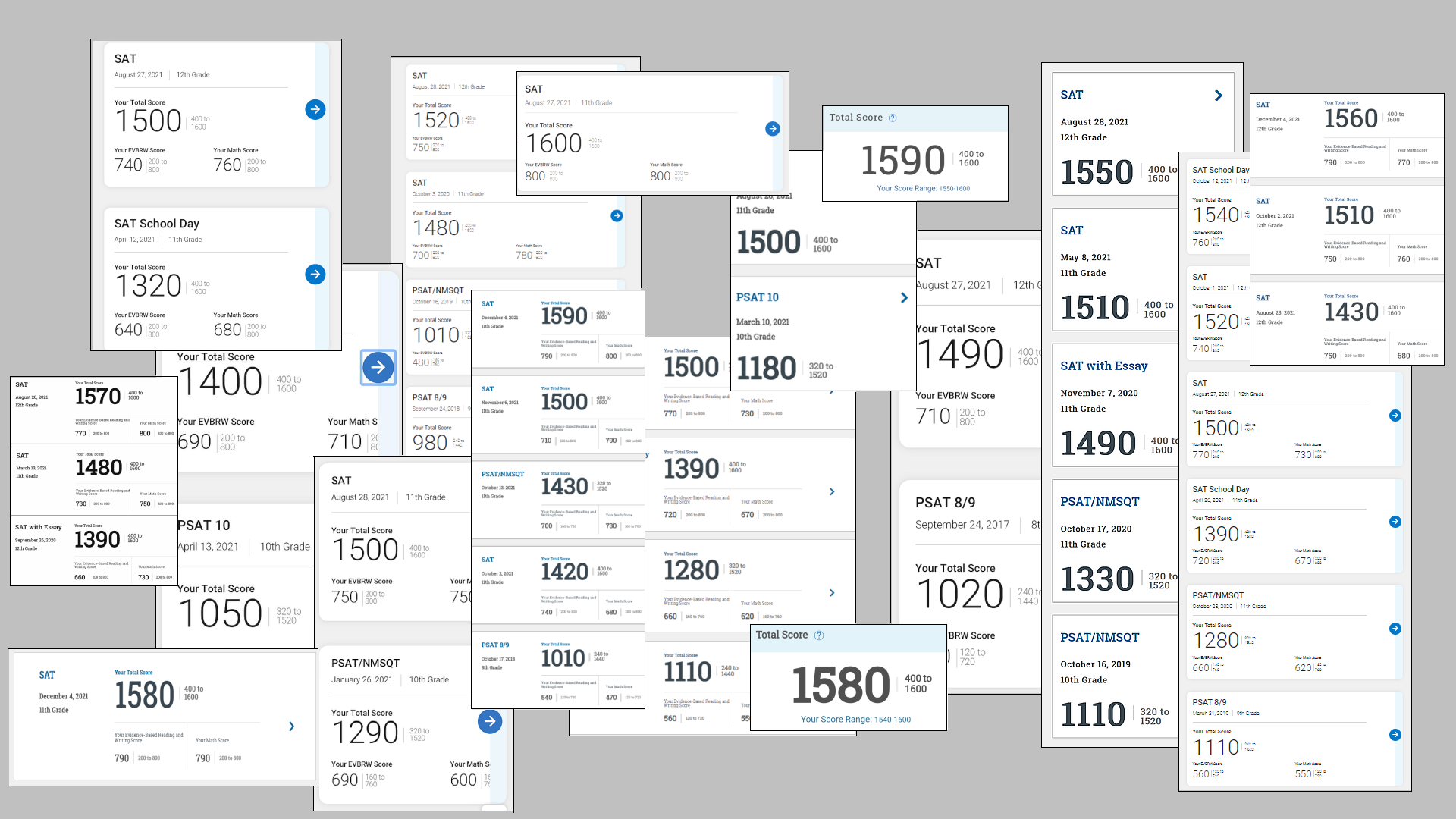1456x819 pixels.
Task: Open the January 26 PSAT/NMSQT 1290 arrow
Action: tap(490, 721)
